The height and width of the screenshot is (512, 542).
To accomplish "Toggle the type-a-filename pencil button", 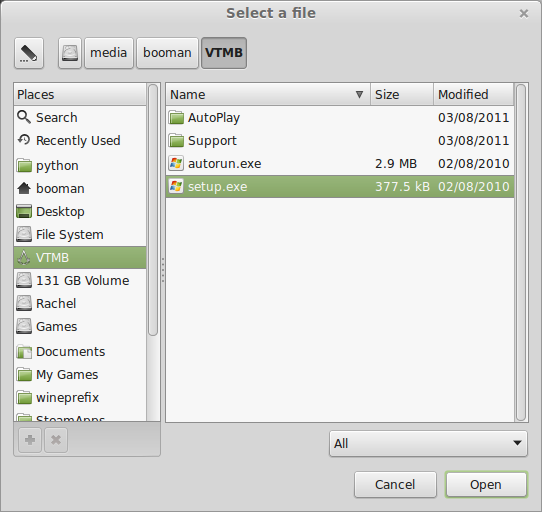I will [x=29, y=53].
